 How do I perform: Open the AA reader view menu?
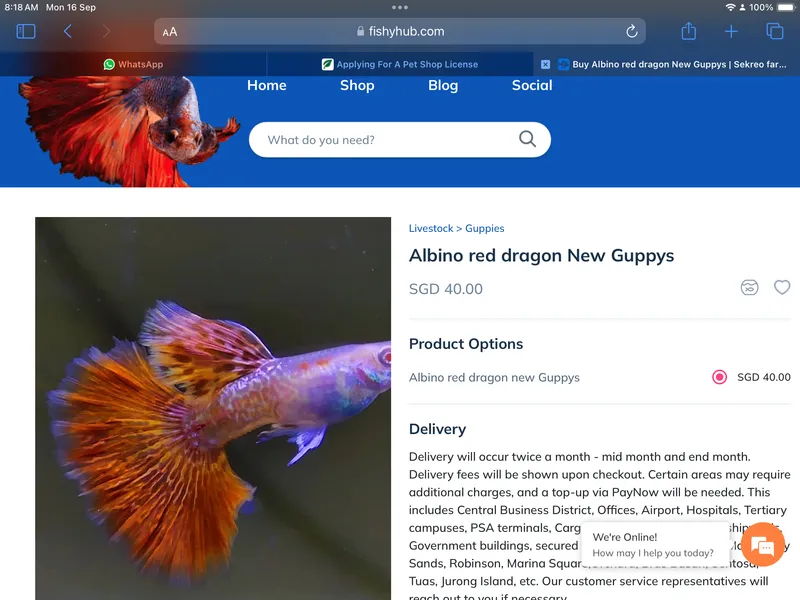pyautogui.click(x=170, y=32)
